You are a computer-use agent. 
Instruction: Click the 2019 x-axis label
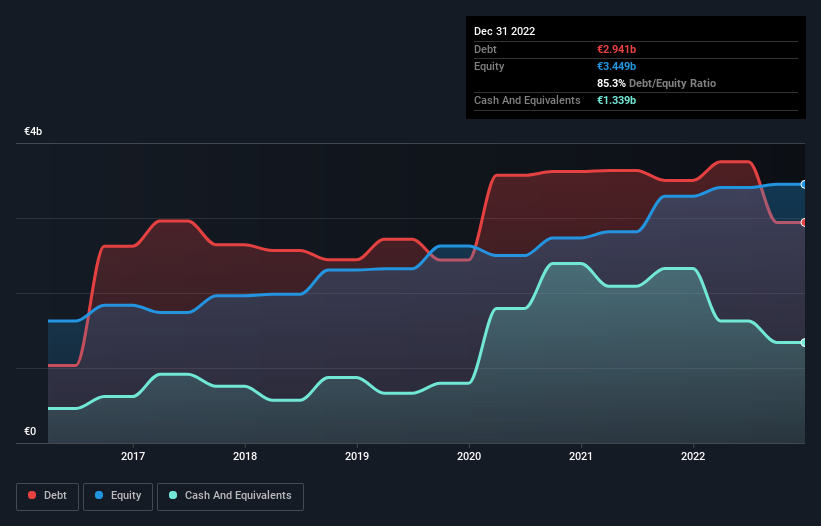(x=357, y=456)
